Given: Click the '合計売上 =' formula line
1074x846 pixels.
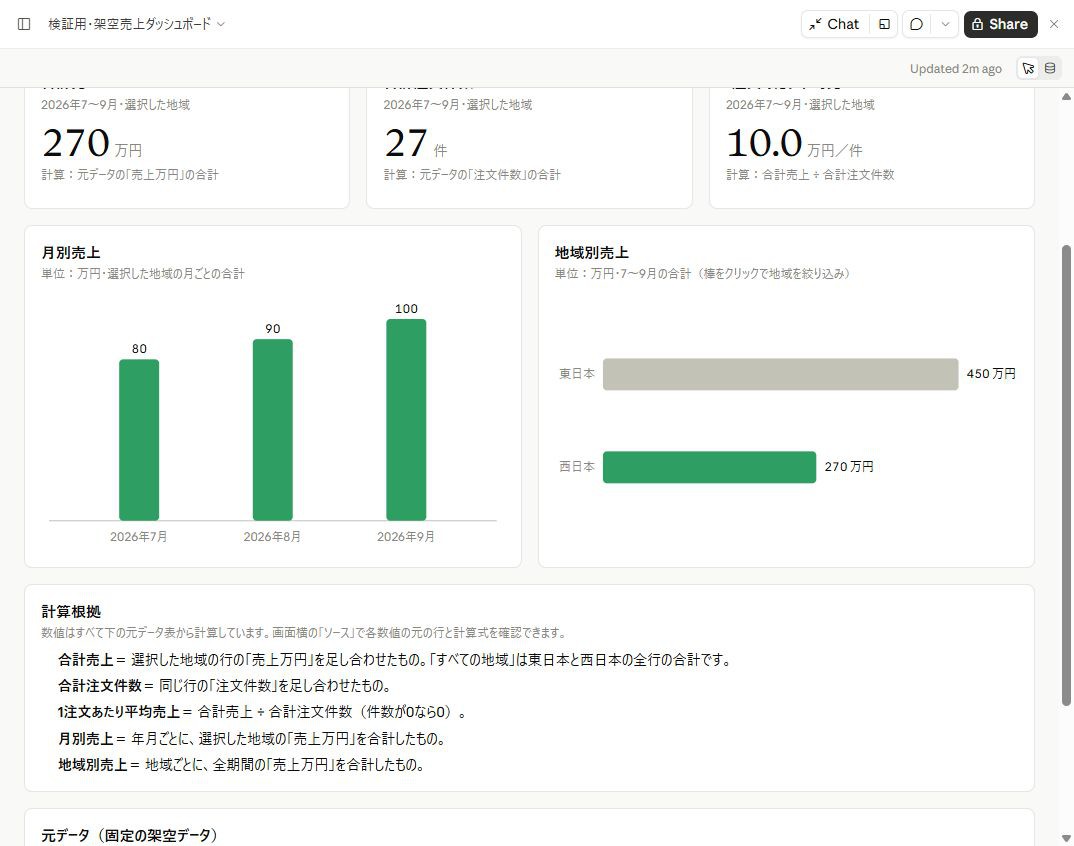Looking at the screenshot, I should (395, 660).
